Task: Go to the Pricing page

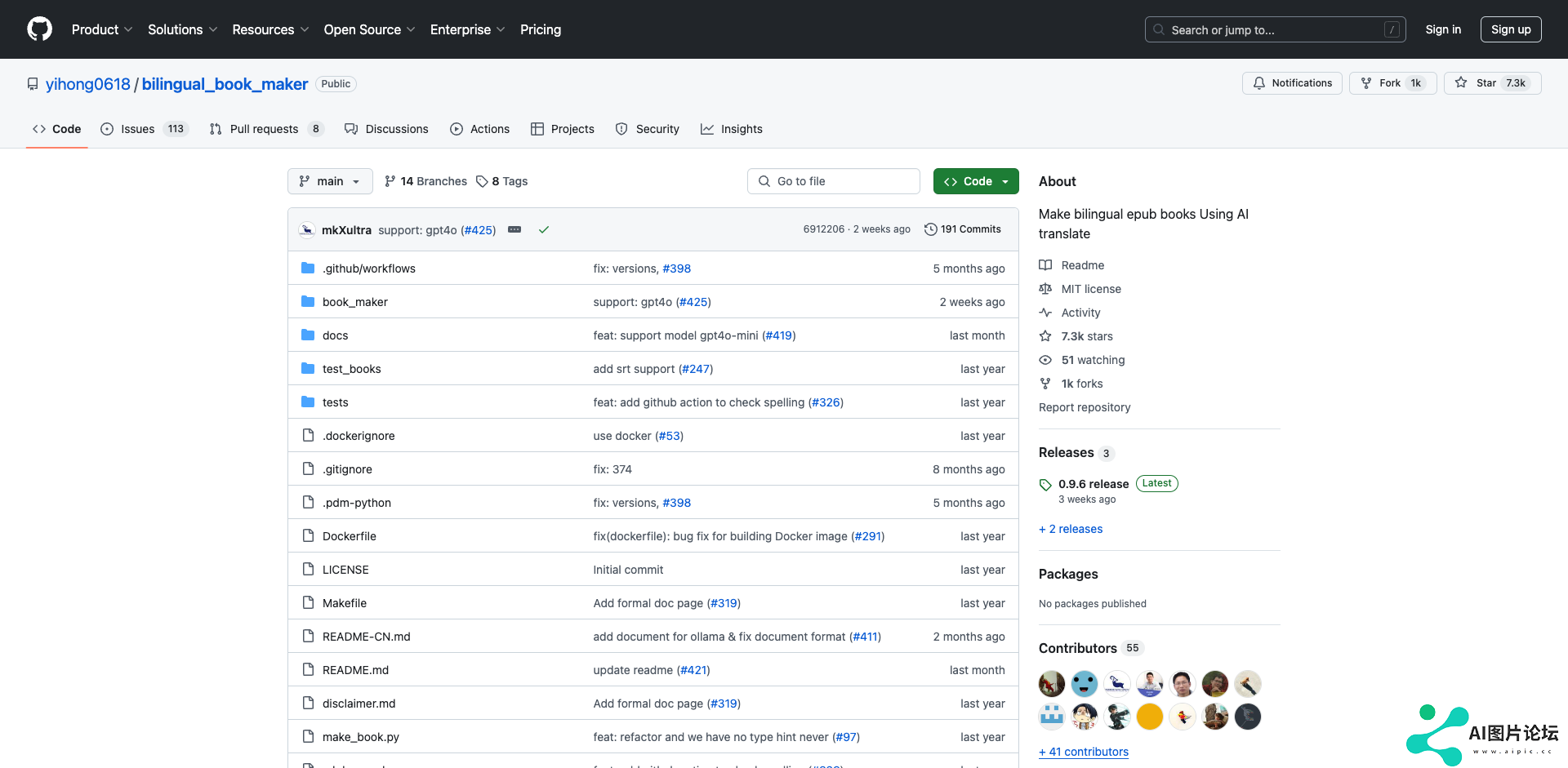Action: (541, 29)
